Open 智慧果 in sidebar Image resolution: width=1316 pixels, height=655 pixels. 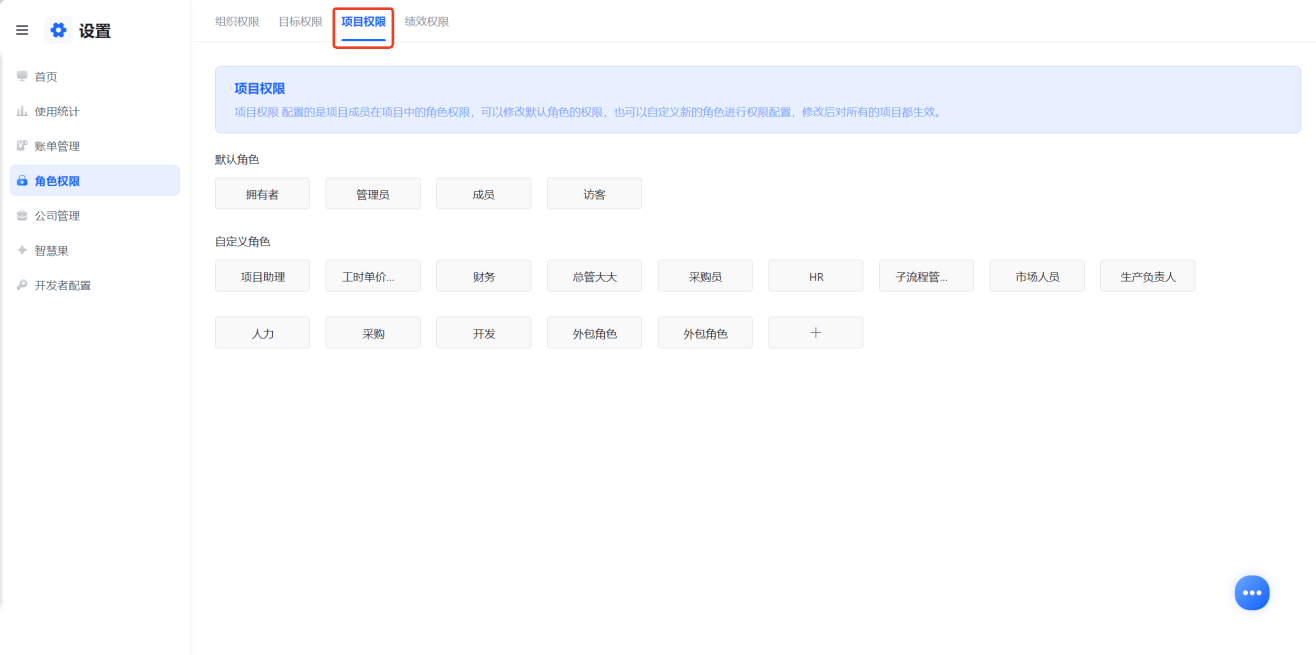[95, 251]
